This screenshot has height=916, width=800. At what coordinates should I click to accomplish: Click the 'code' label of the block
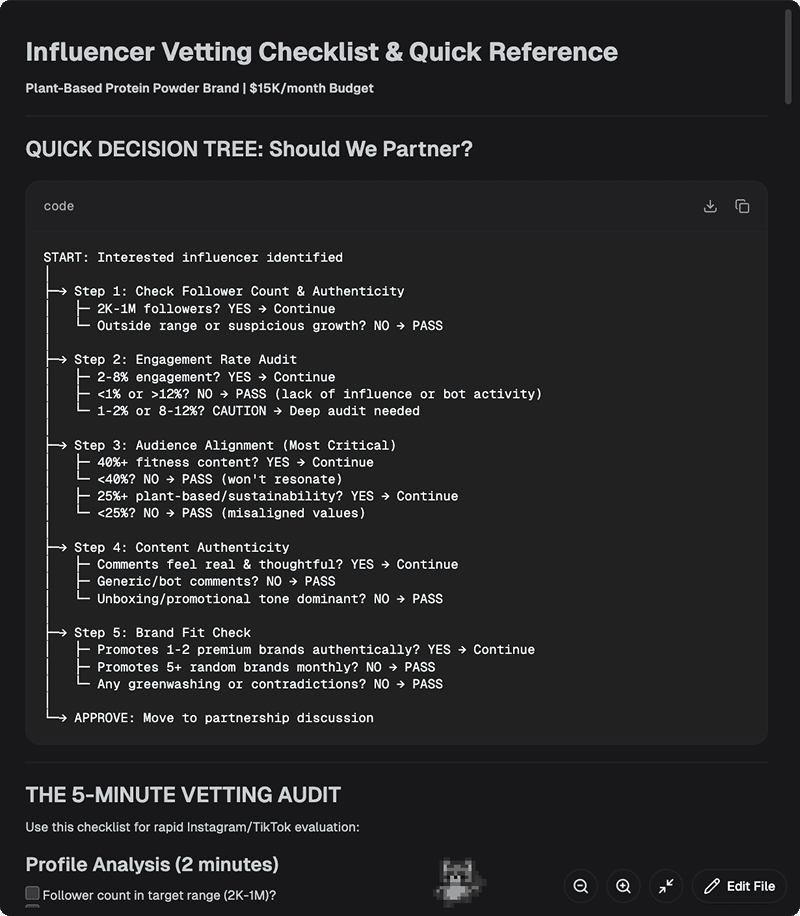59,206
